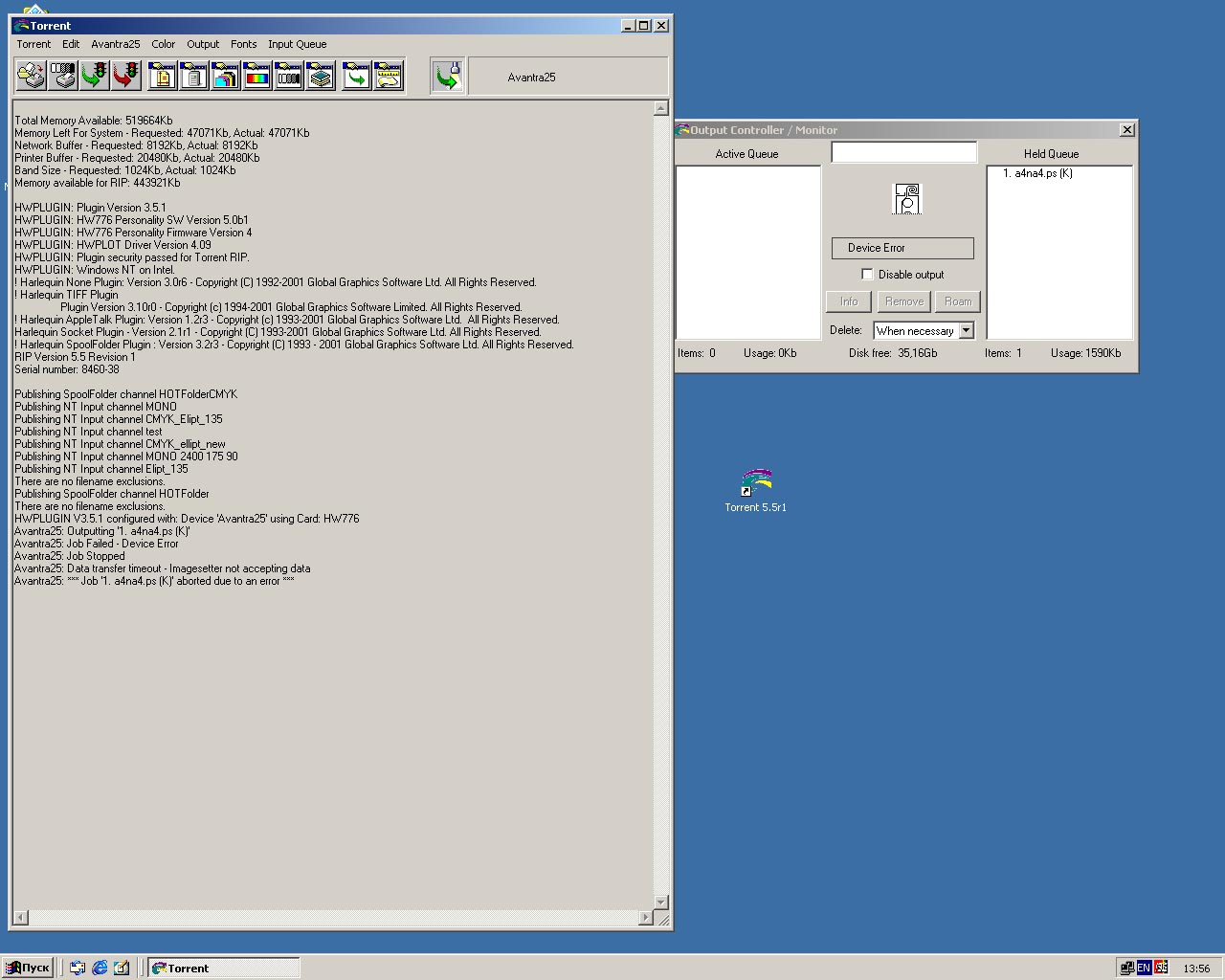Click the Info button in Output Controller
This screenshot has width=1225, height=980.
[x=849, y=301]
